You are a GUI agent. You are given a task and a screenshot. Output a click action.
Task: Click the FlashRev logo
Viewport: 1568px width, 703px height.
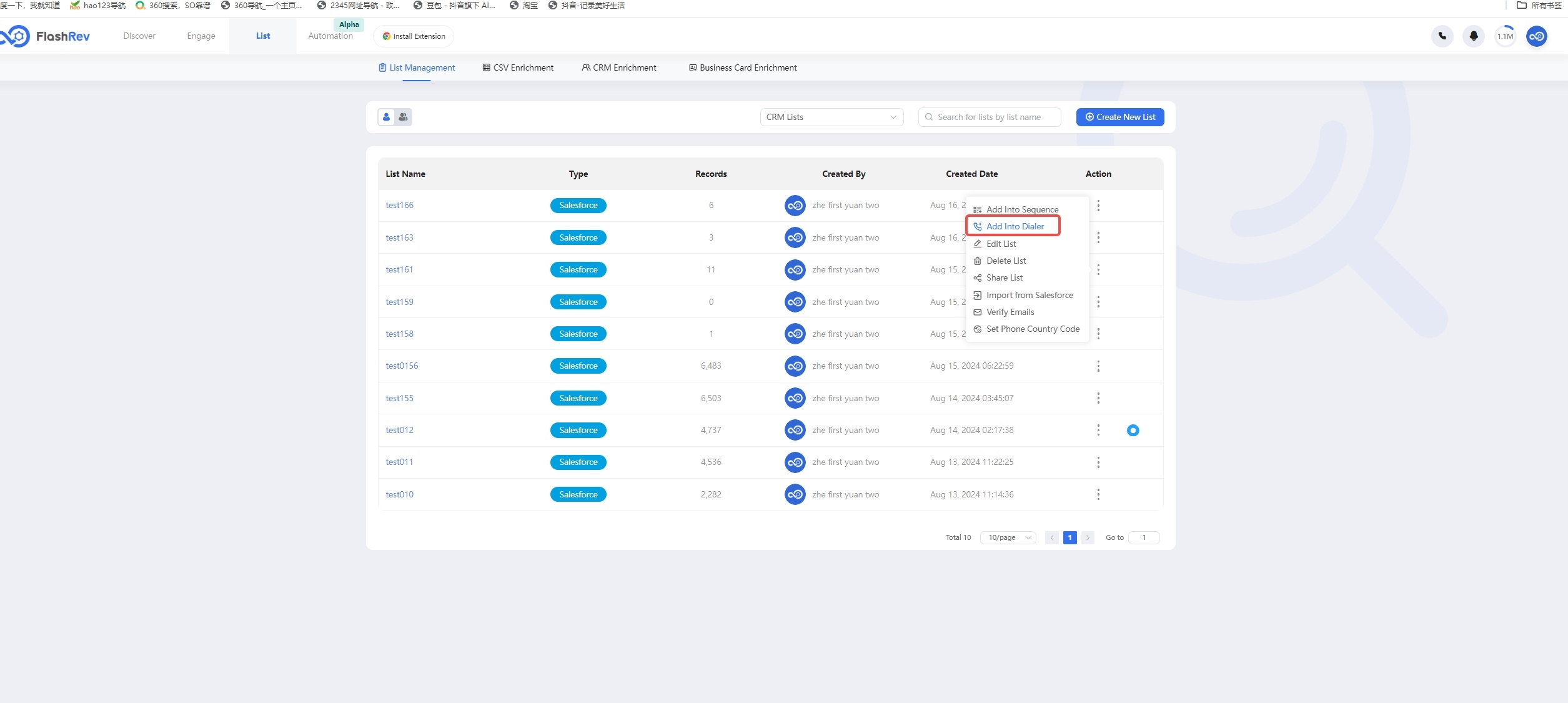(45, 36)
